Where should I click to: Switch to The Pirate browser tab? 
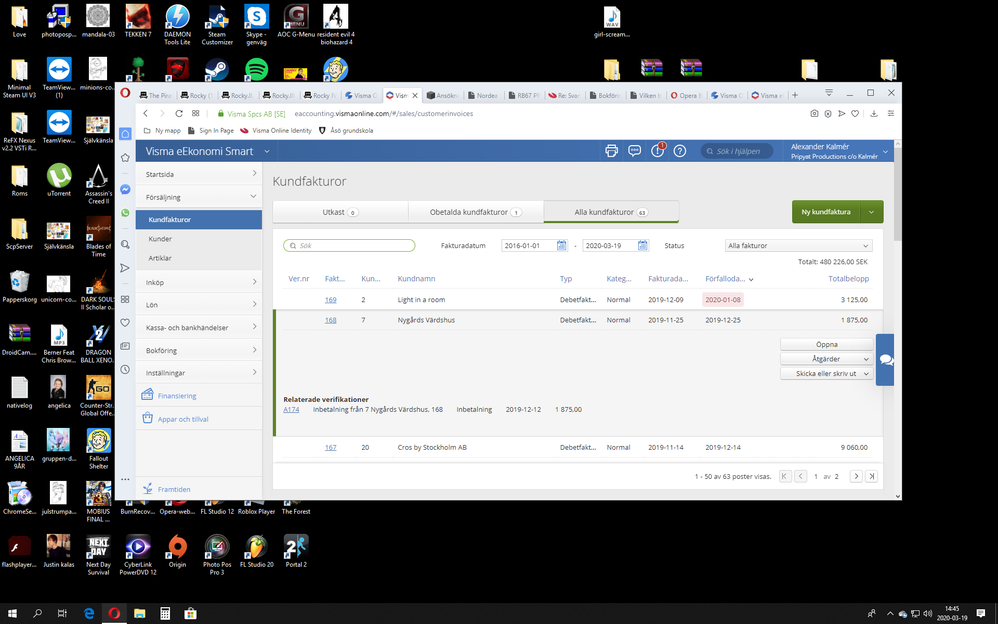[155, 96]
